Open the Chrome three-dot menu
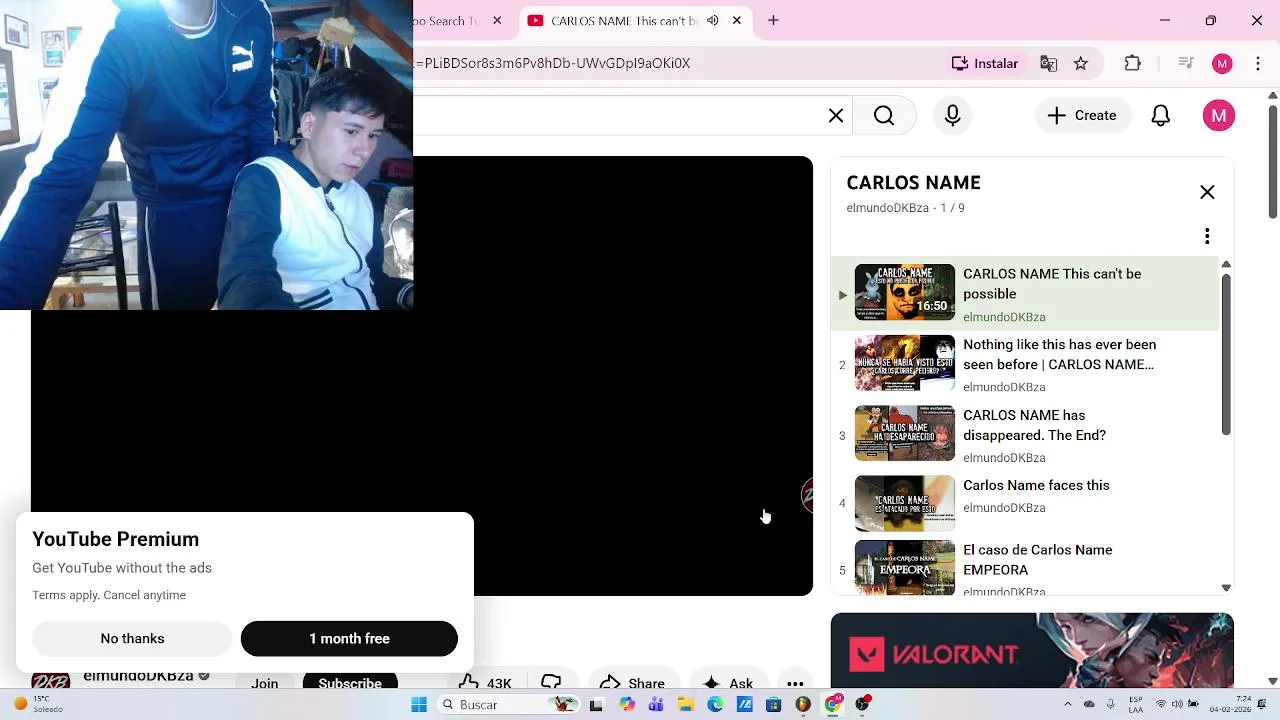 1258,63
